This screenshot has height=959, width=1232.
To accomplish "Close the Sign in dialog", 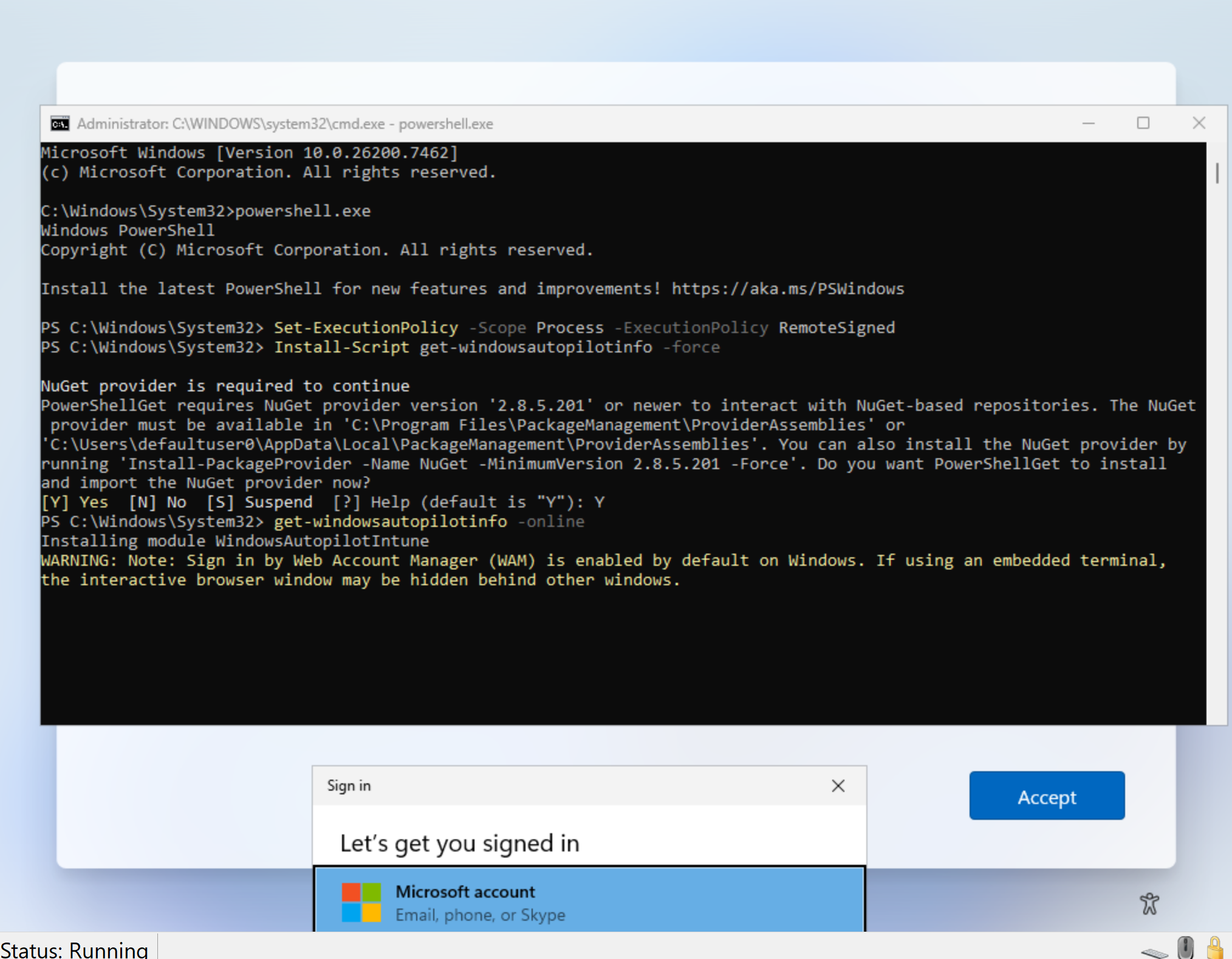I will [x=838, y=786].
